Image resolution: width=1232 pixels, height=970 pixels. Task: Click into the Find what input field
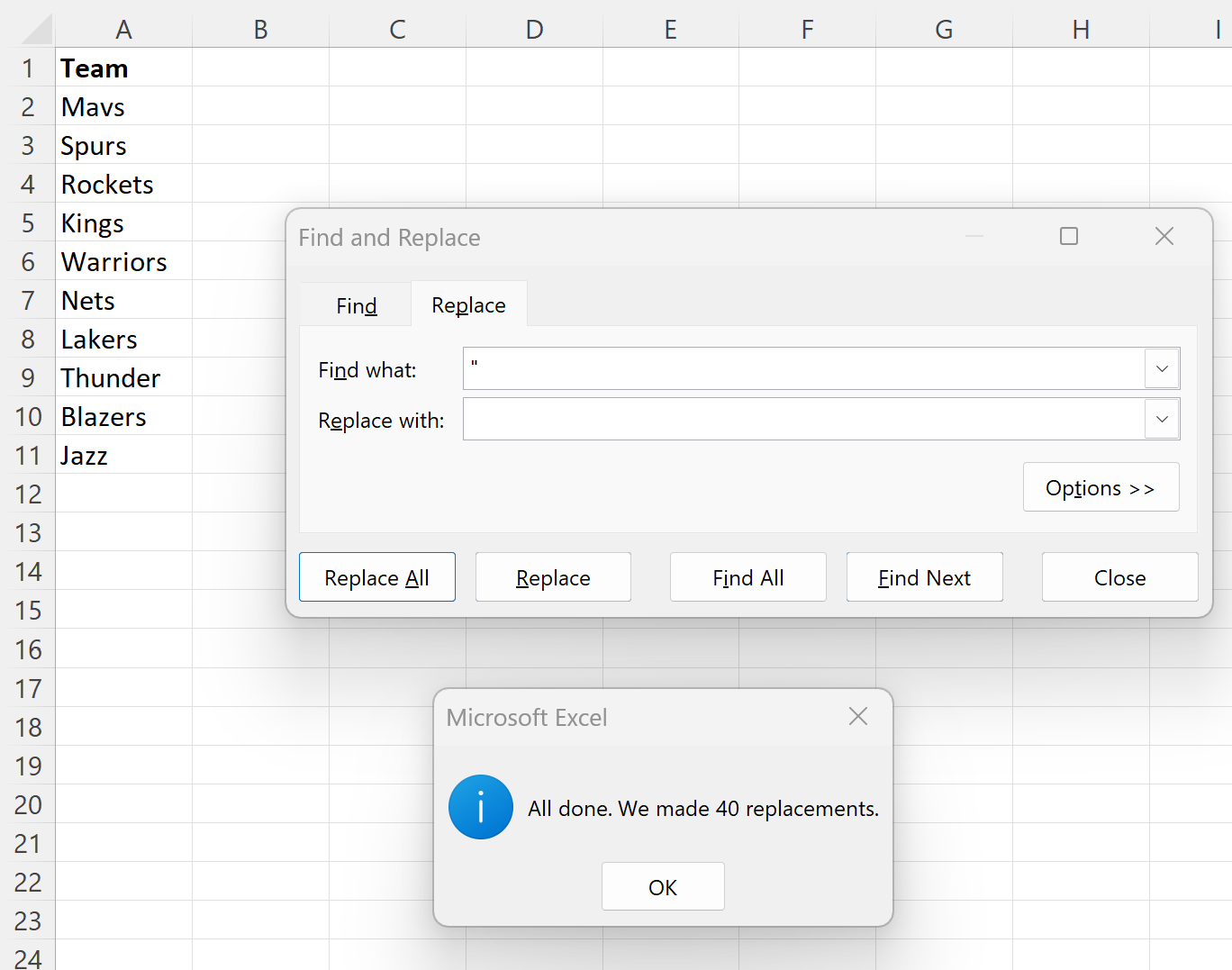click(803, 368)
